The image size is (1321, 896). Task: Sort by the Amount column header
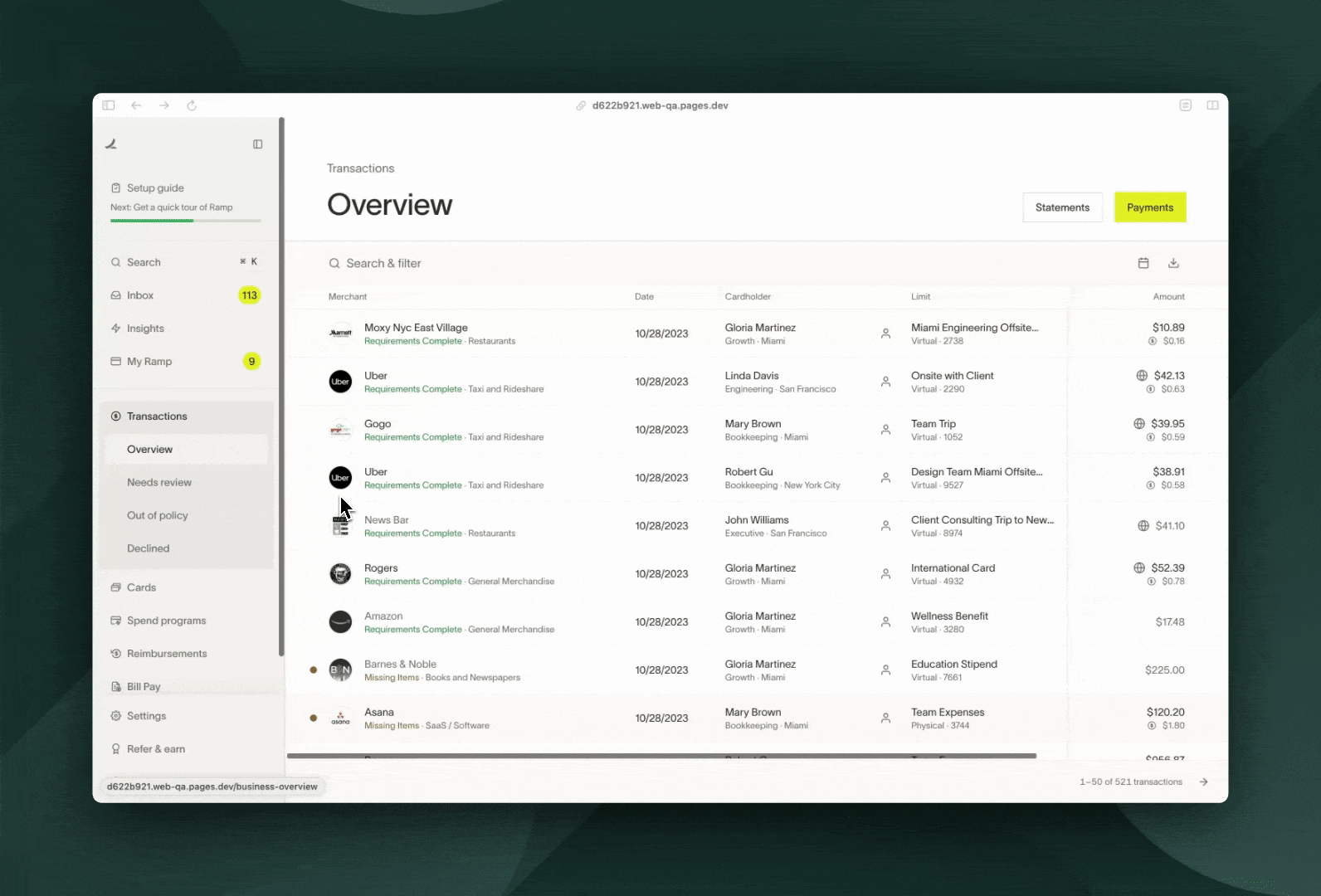1168,296
